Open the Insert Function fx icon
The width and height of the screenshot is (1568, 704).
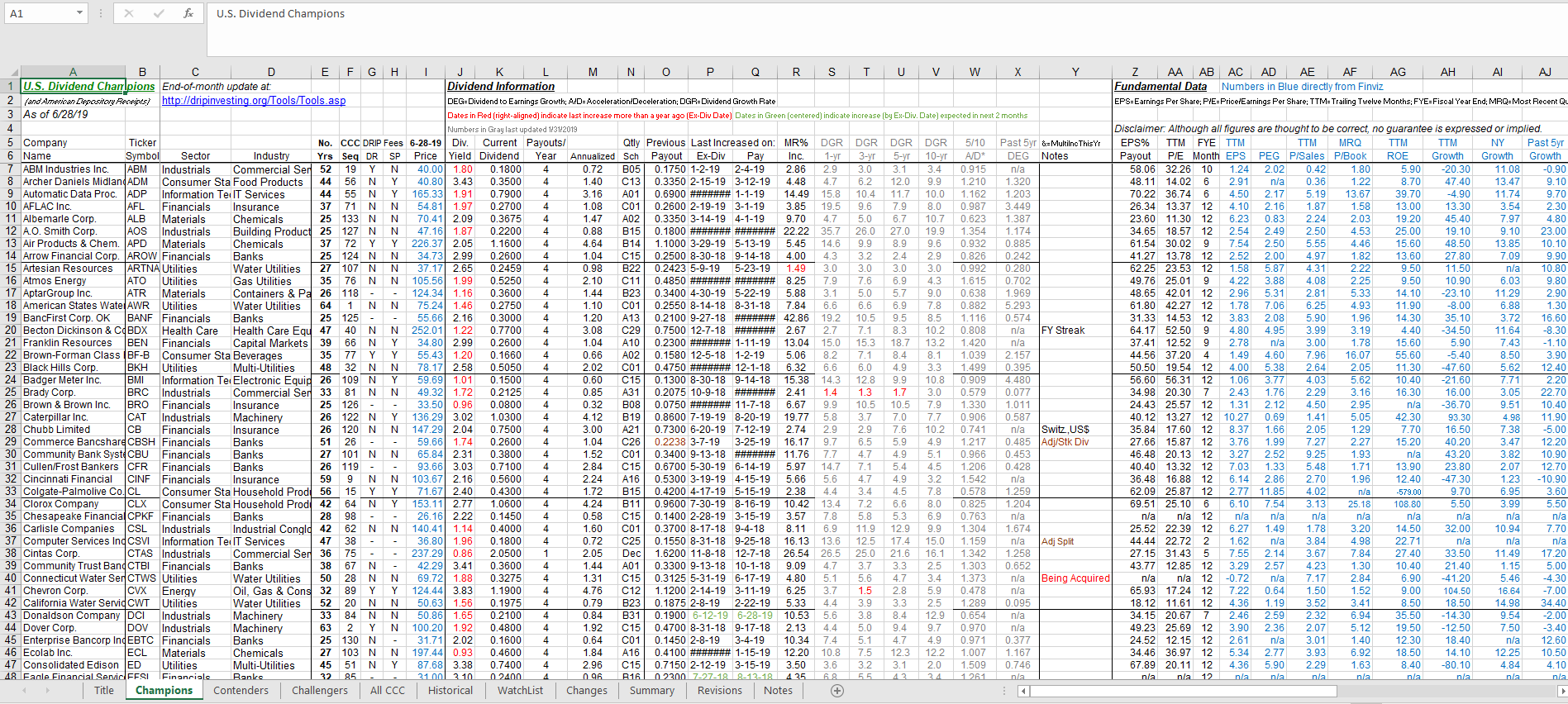pos(188,13)
